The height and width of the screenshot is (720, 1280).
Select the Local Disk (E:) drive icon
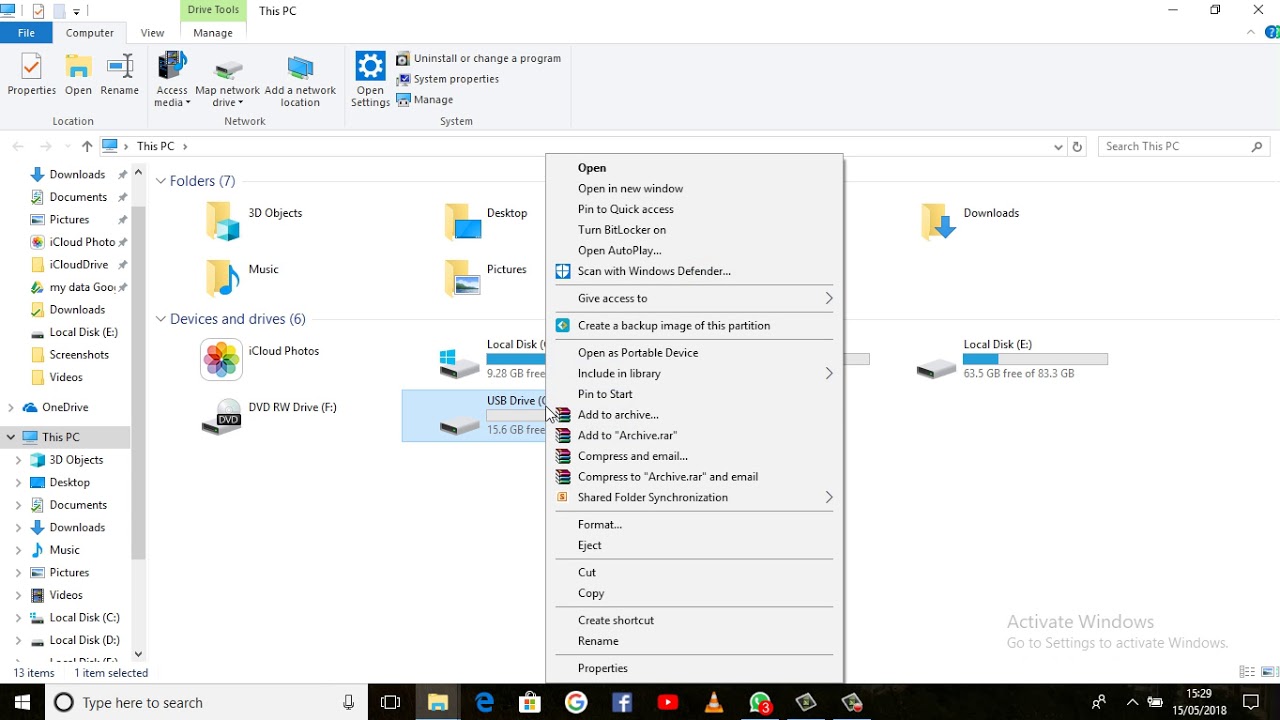[x=936, y=369]
